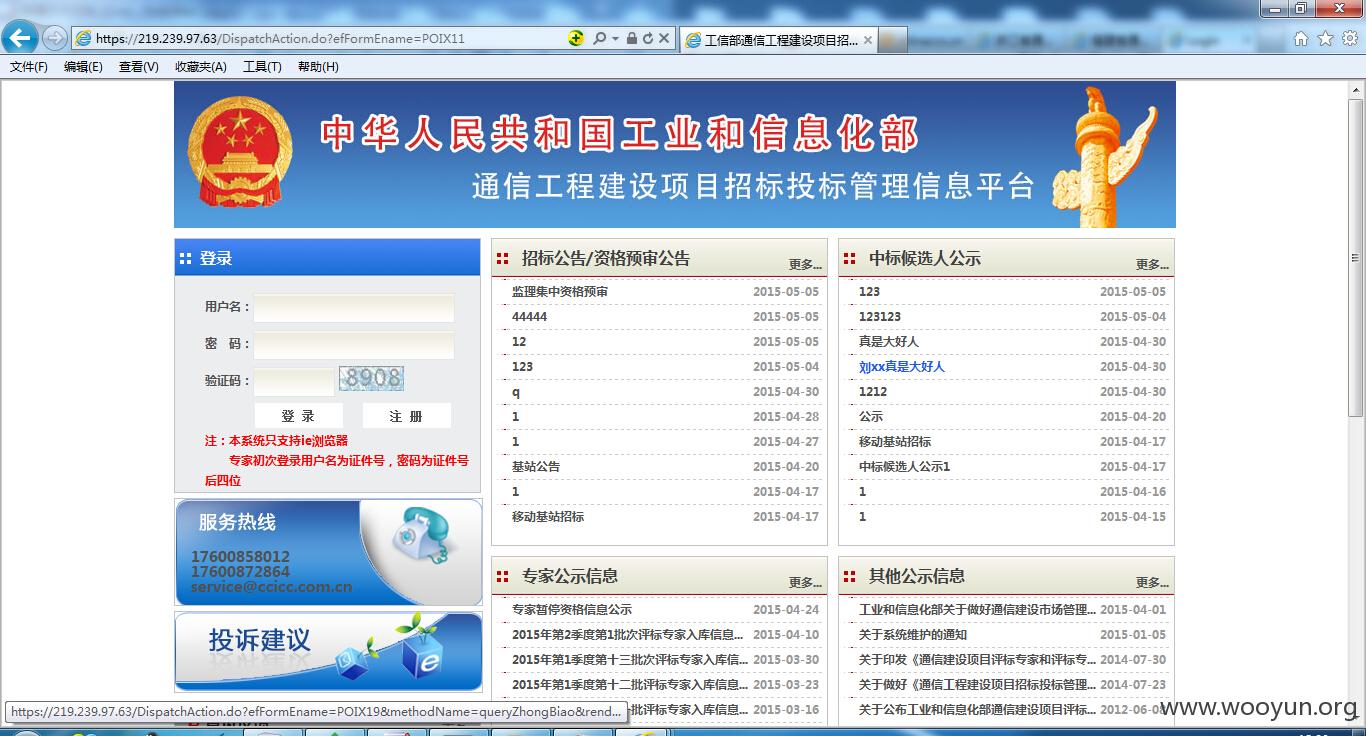Open 监理集中资格预审 announcement

point(560,292)
